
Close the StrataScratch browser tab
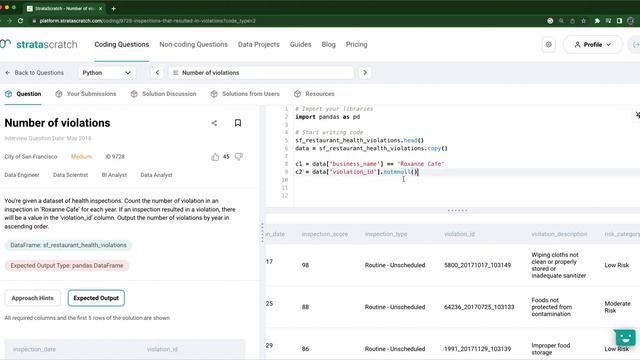pos(100,8)
